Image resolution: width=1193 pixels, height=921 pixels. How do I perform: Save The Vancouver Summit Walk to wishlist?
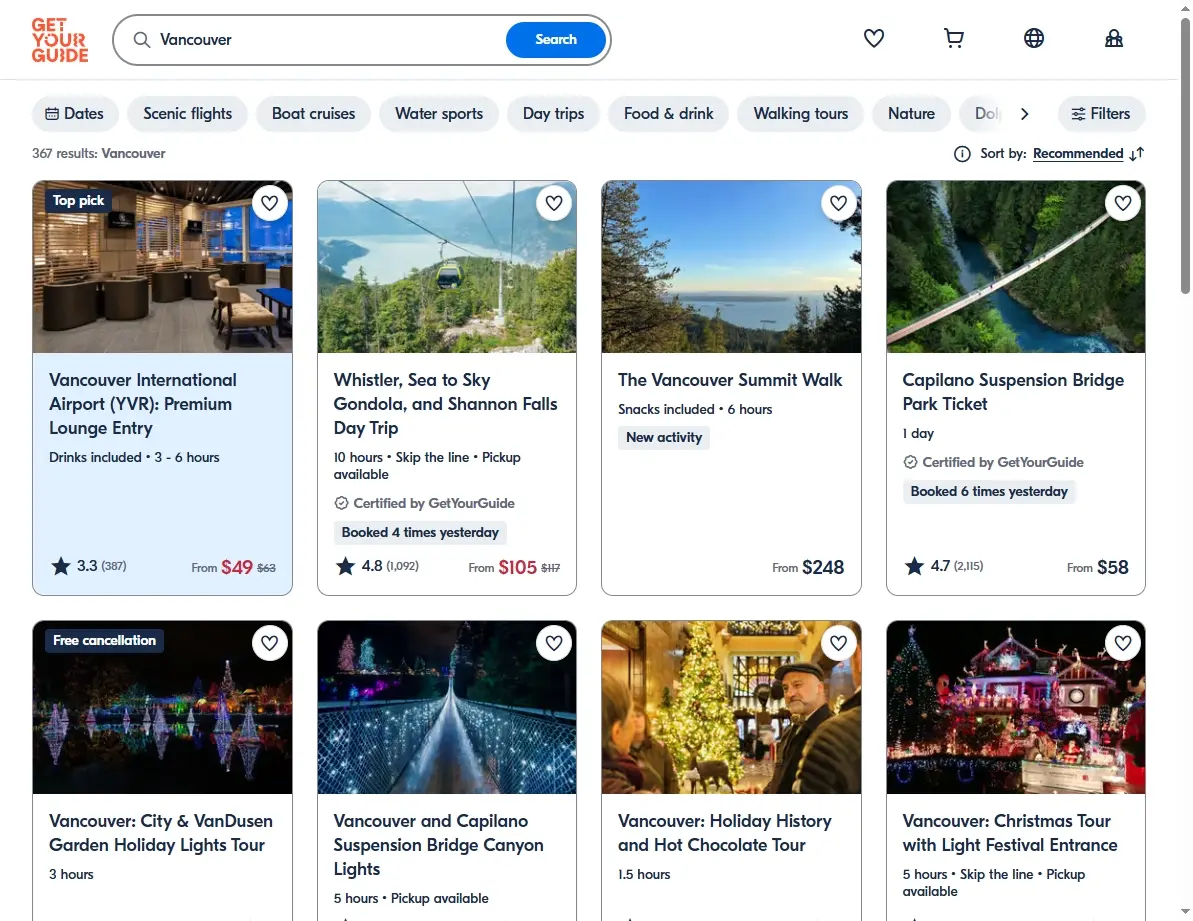coord(838,203)
